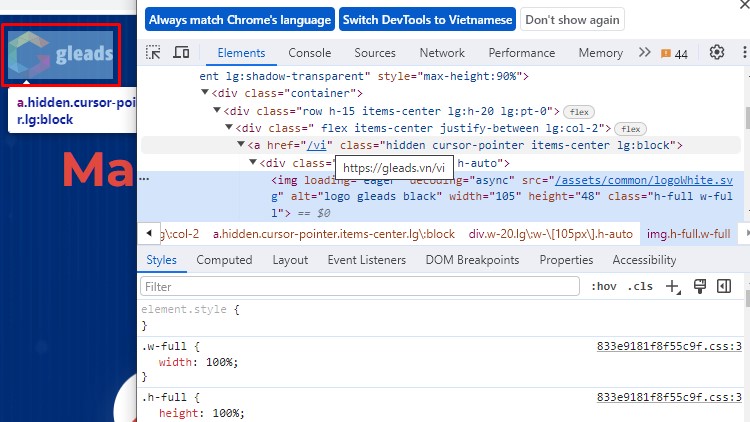Open the ellipsis actions for selected img node
The width and height of the screenshot is (750, 422).
click(x=144, y=179)
